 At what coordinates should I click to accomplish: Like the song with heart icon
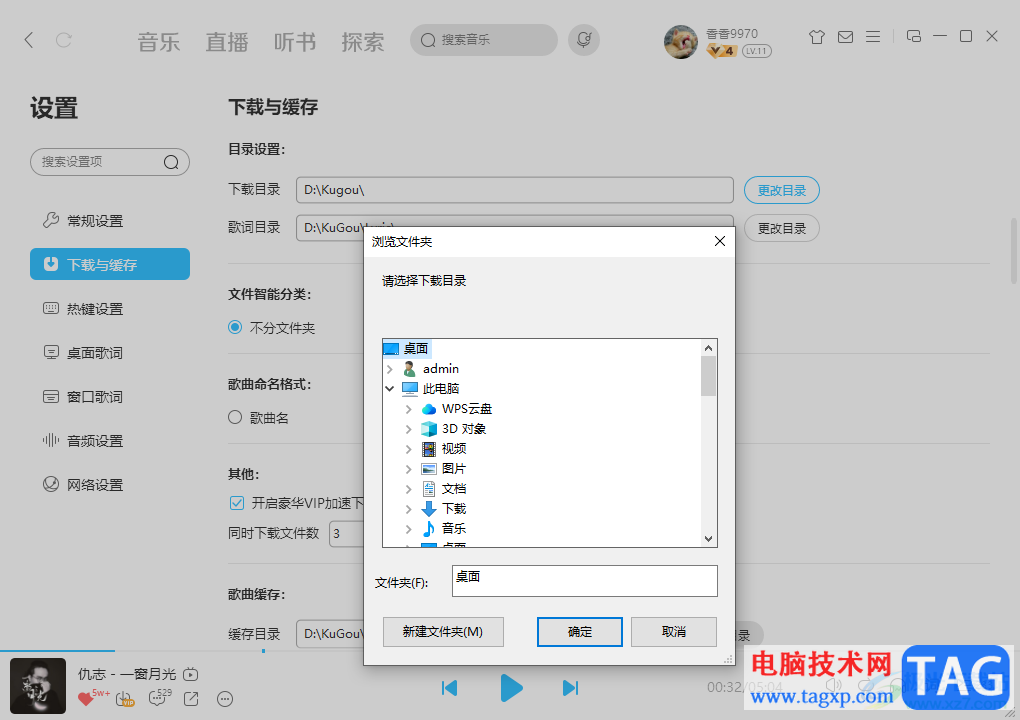85,699
